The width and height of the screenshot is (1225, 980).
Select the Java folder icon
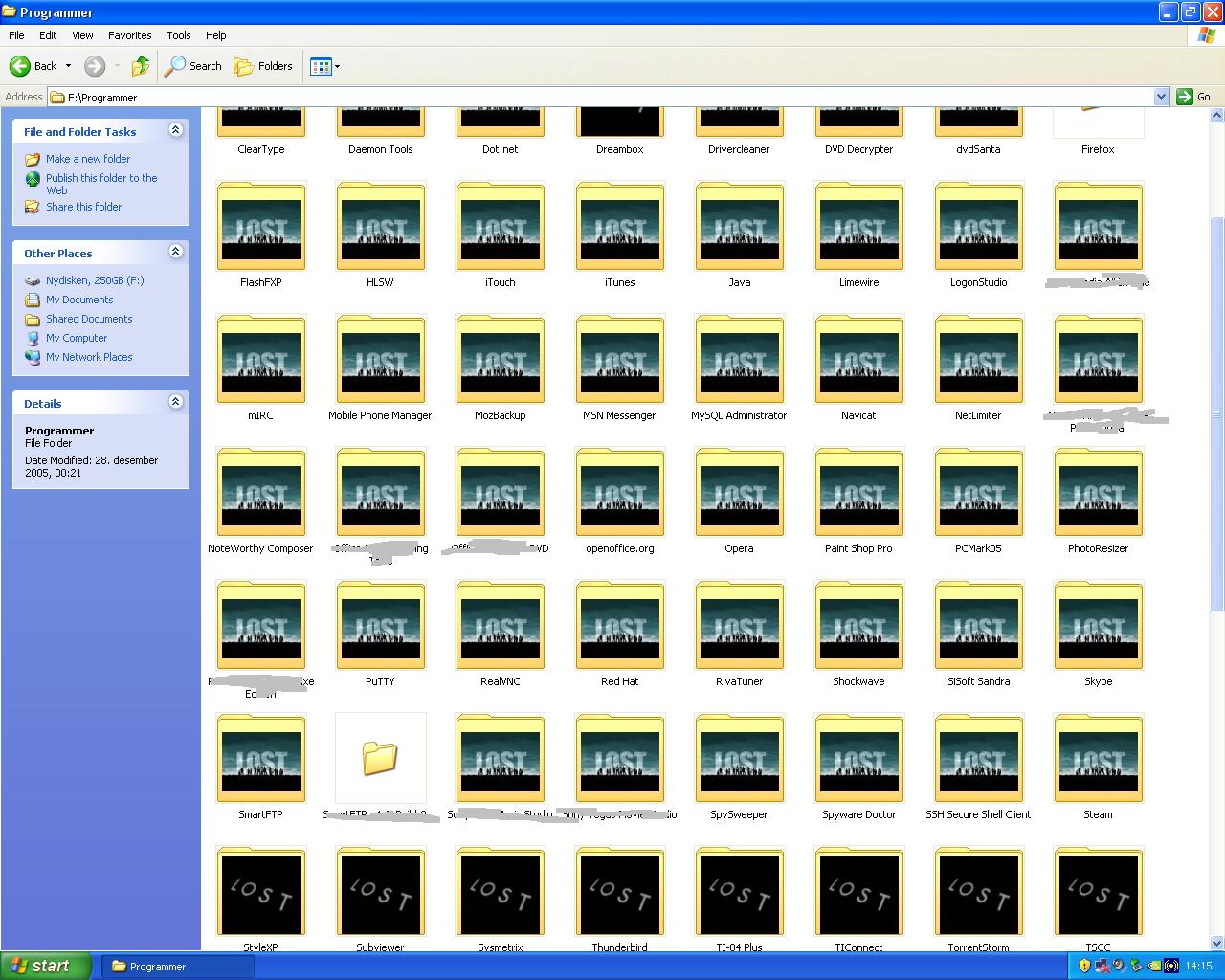coord(739,226)
